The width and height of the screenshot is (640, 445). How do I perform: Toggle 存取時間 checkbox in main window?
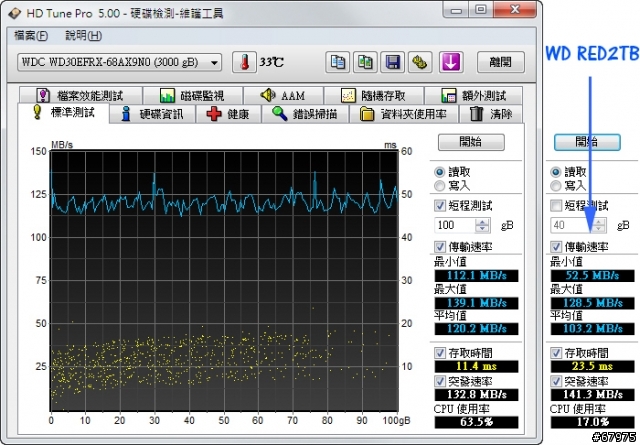pyautogui.click(x=440, y=353)
